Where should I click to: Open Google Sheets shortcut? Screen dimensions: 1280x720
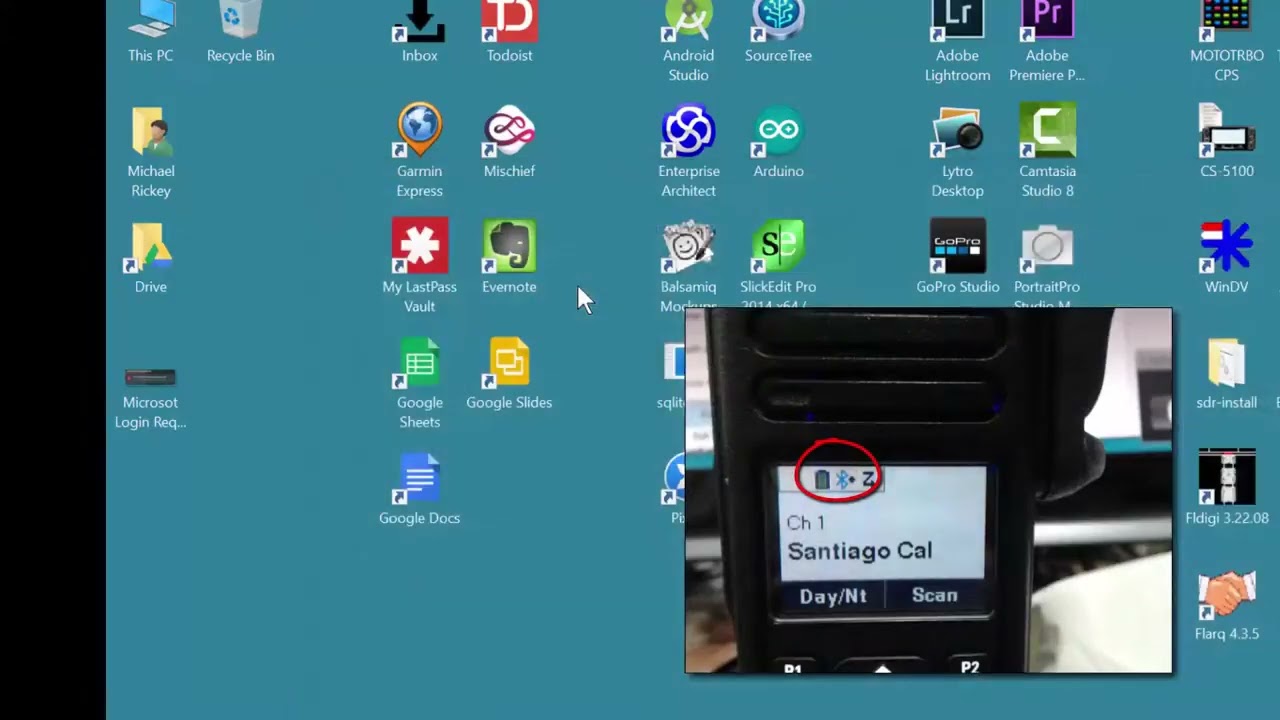pyautogui.click(x=419, y=384)
